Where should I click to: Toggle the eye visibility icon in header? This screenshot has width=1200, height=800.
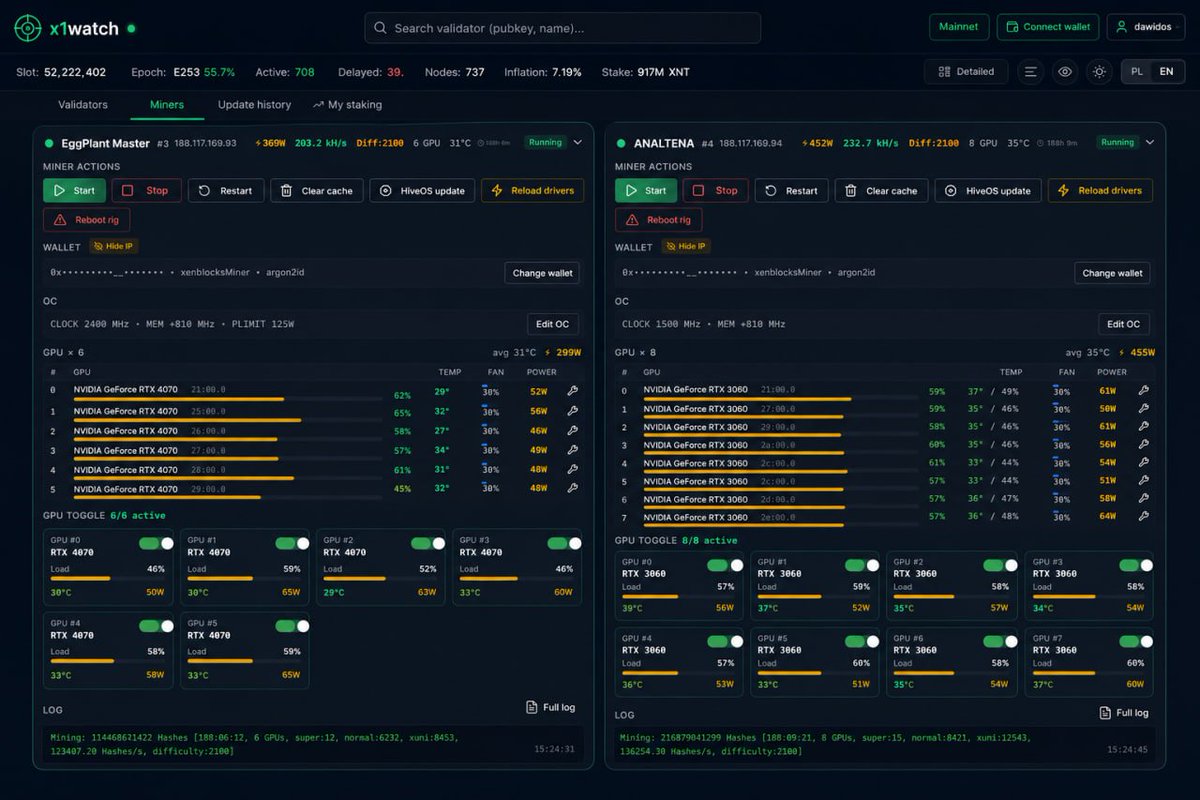pyautogui.click(x=1065, y=72)
